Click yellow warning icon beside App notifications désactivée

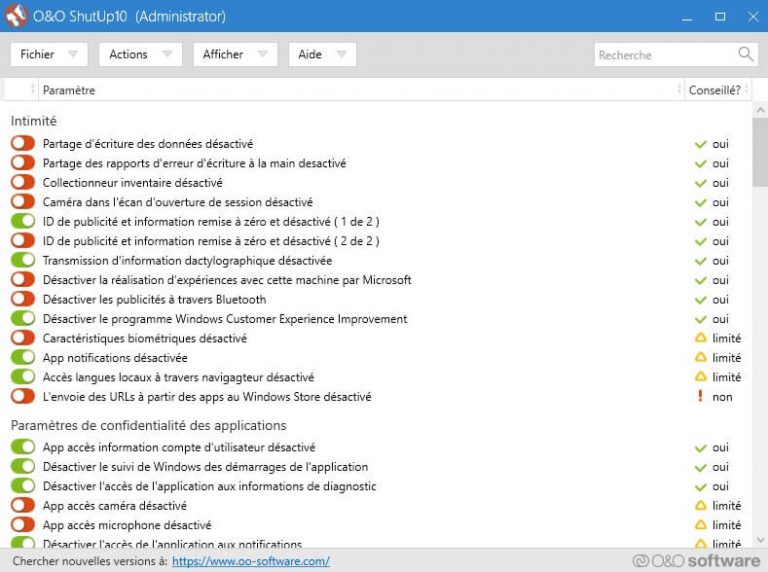tap(701, 358)
